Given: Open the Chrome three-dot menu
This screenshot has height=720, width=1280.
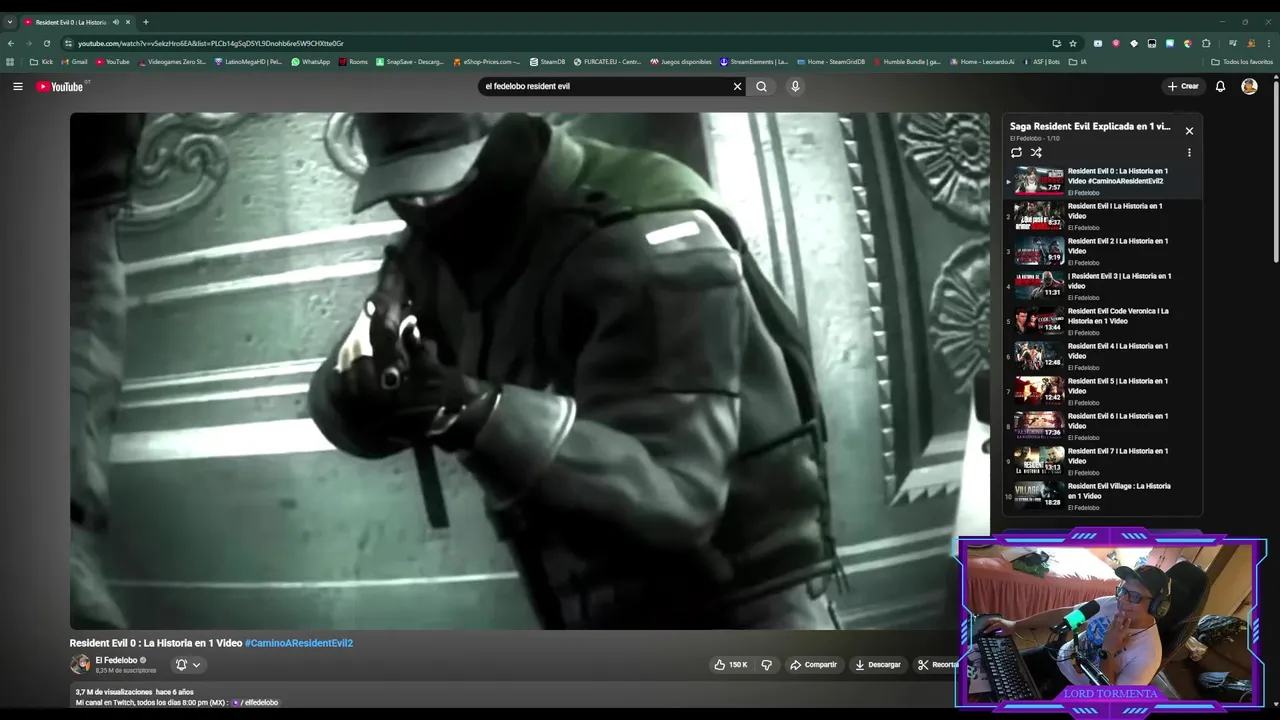Looking at the screenshot, I should point(1268,43).
